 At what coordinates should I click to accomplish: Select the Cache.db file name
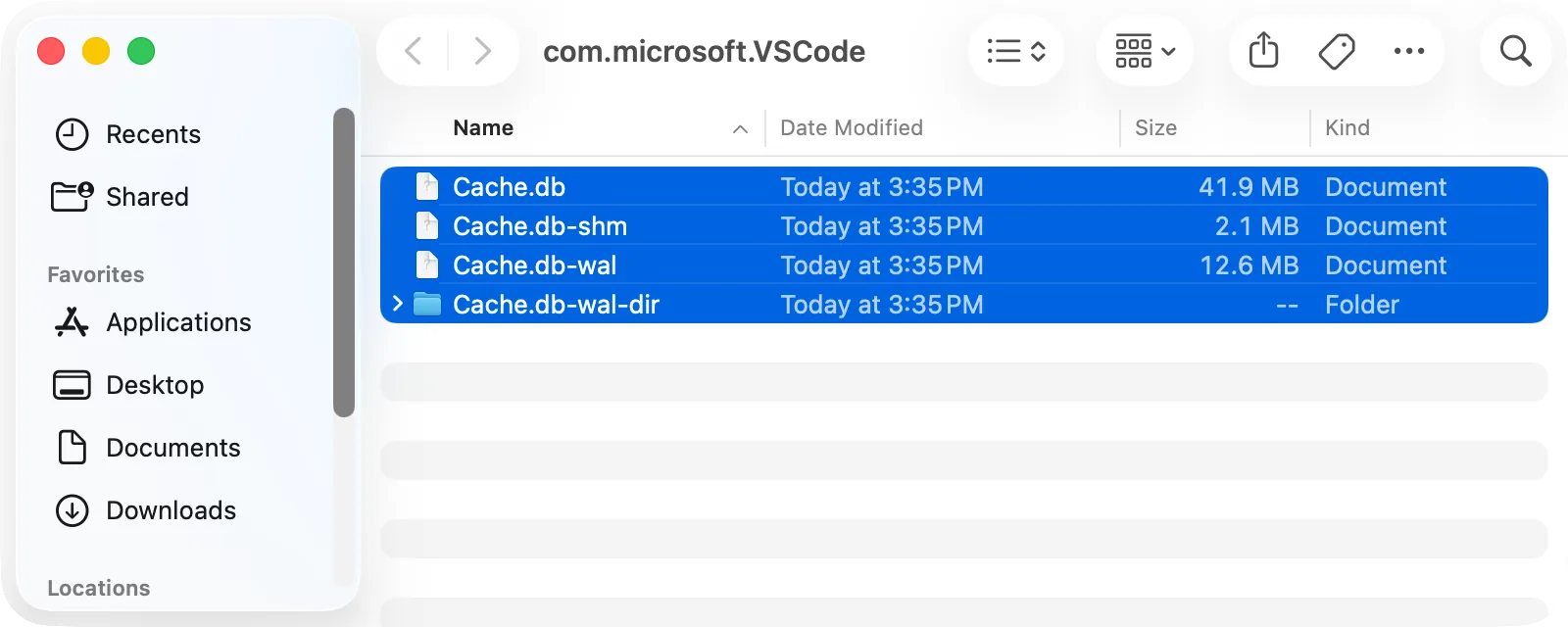(509, 187)
